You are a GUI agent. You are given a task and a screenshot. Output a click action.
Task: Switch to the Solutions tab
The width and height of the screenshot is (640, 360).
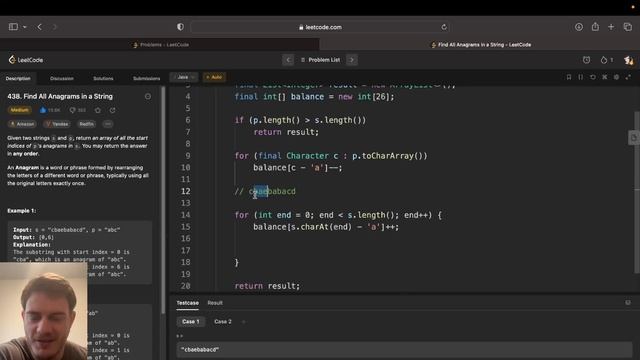[x=103, y=78]
